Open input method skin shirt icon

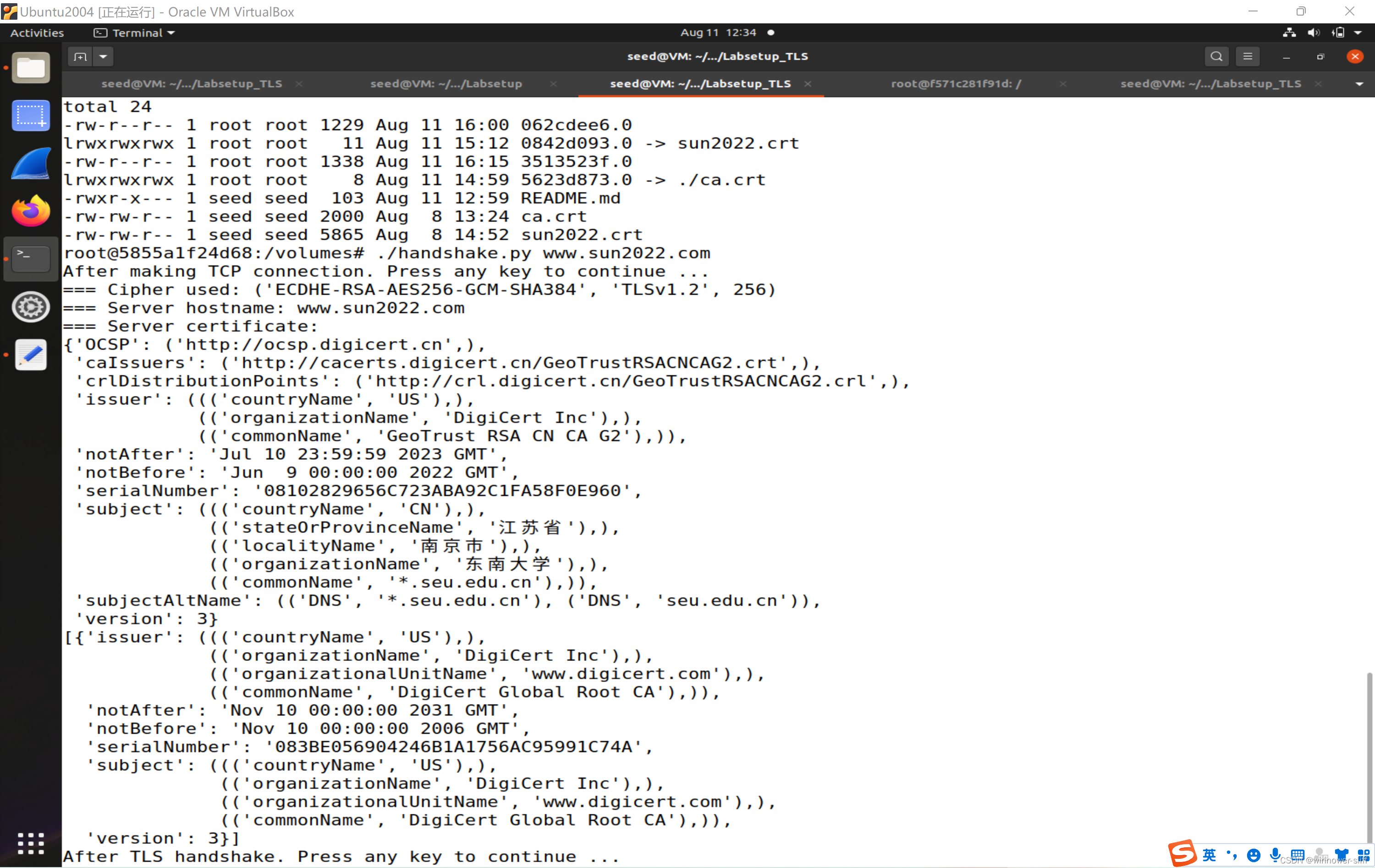[x=1341, y=855]
